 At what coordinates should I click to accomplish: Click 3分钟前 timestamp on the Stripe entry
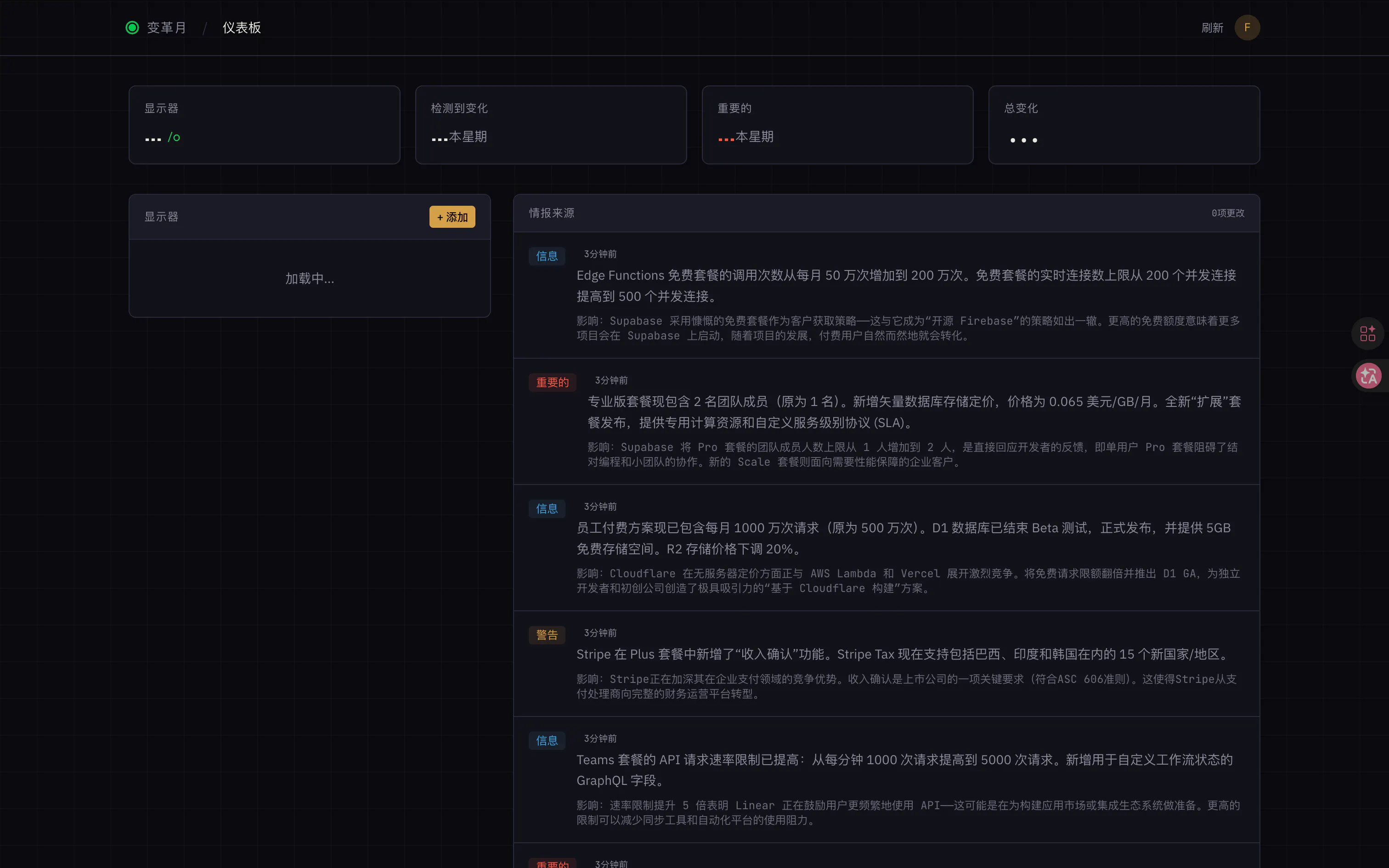coord(600,633)
